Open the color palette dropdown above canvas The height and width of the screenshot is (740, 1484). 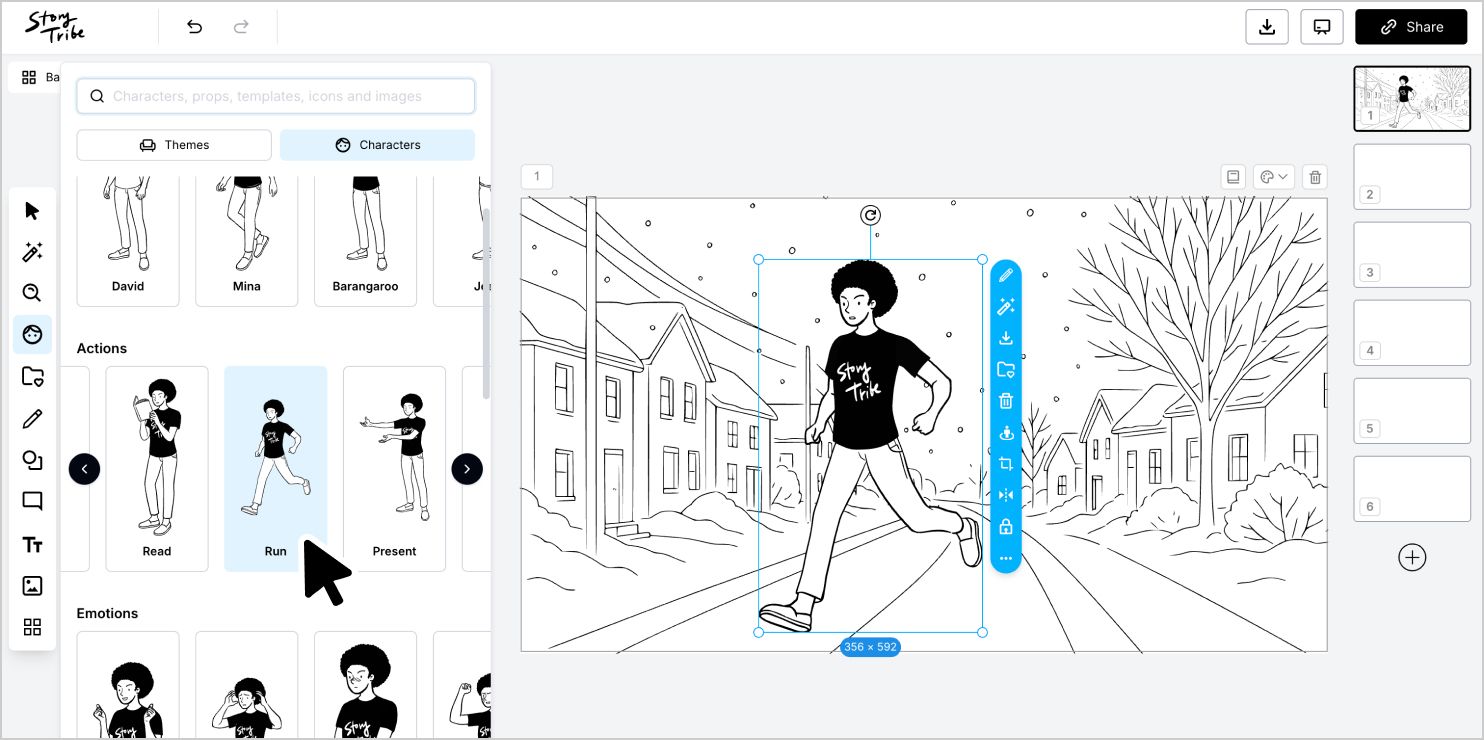click(1274, 177)
